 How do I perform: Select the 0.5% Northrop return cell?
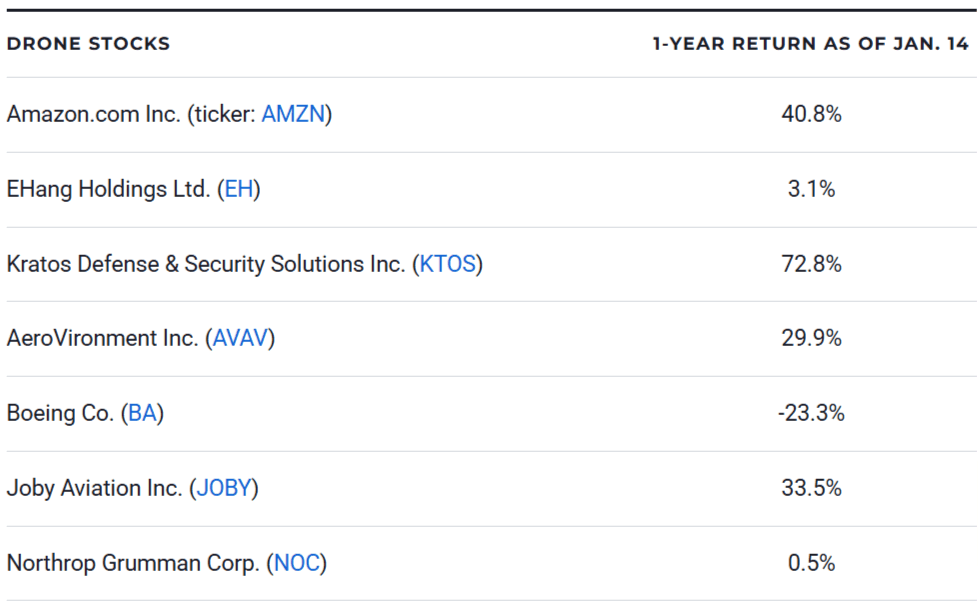coord(811,563)
